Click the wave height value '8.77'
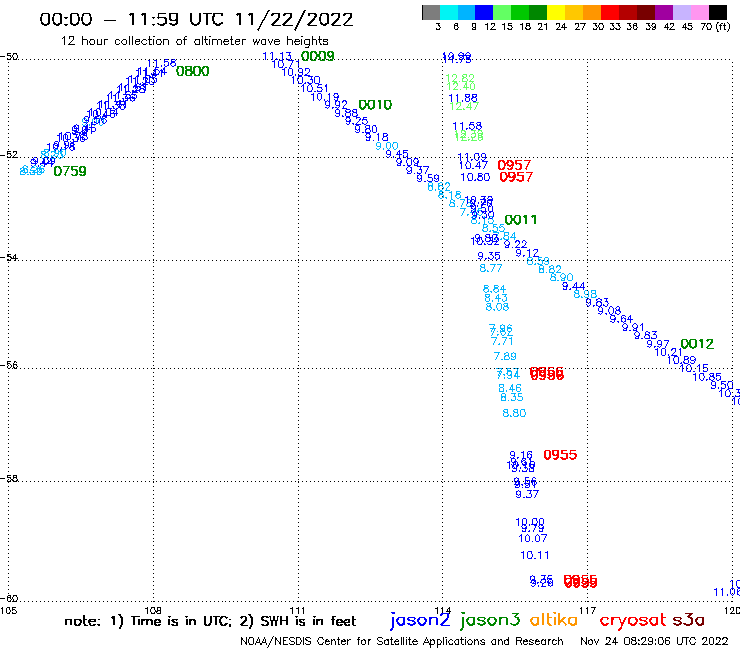Viewport: 740px width, 650px height. [491, 268]
